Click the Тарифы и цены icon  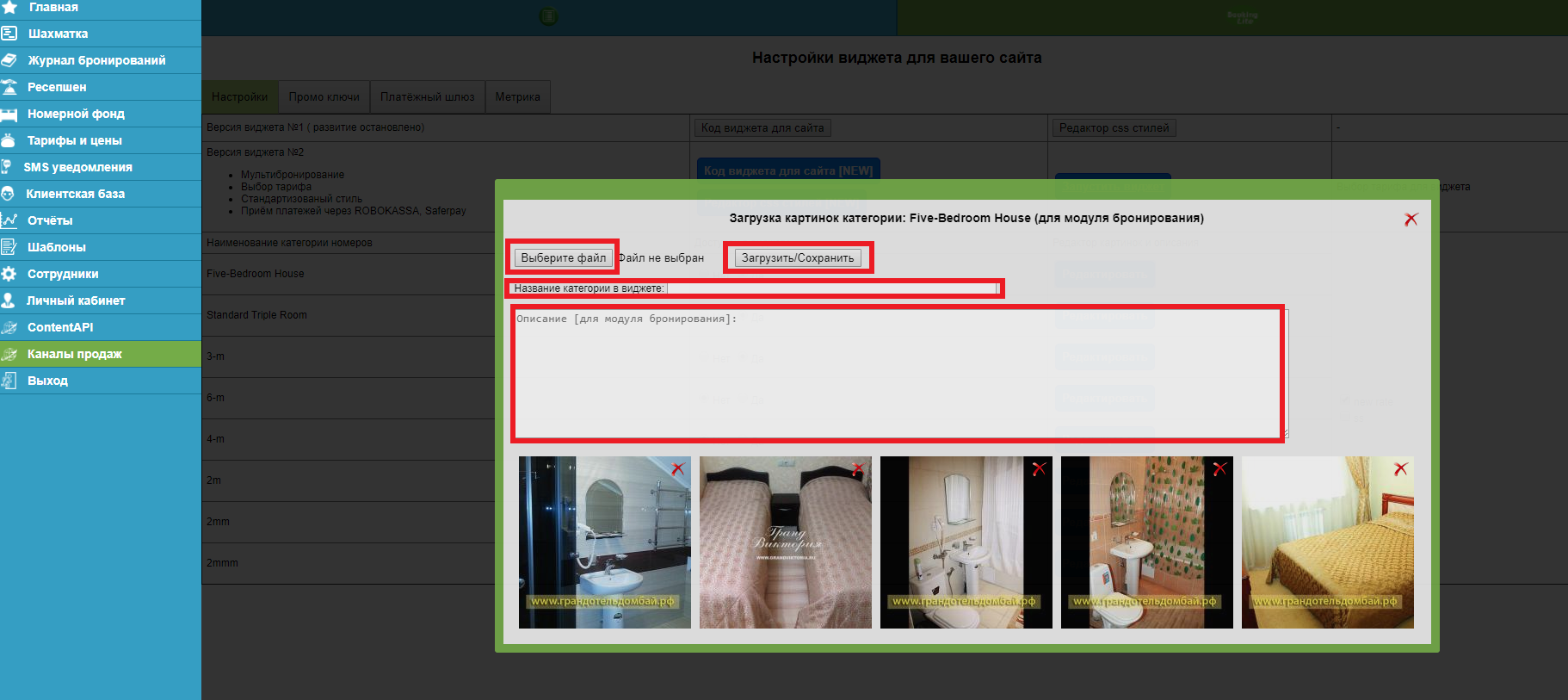(9, 140)
